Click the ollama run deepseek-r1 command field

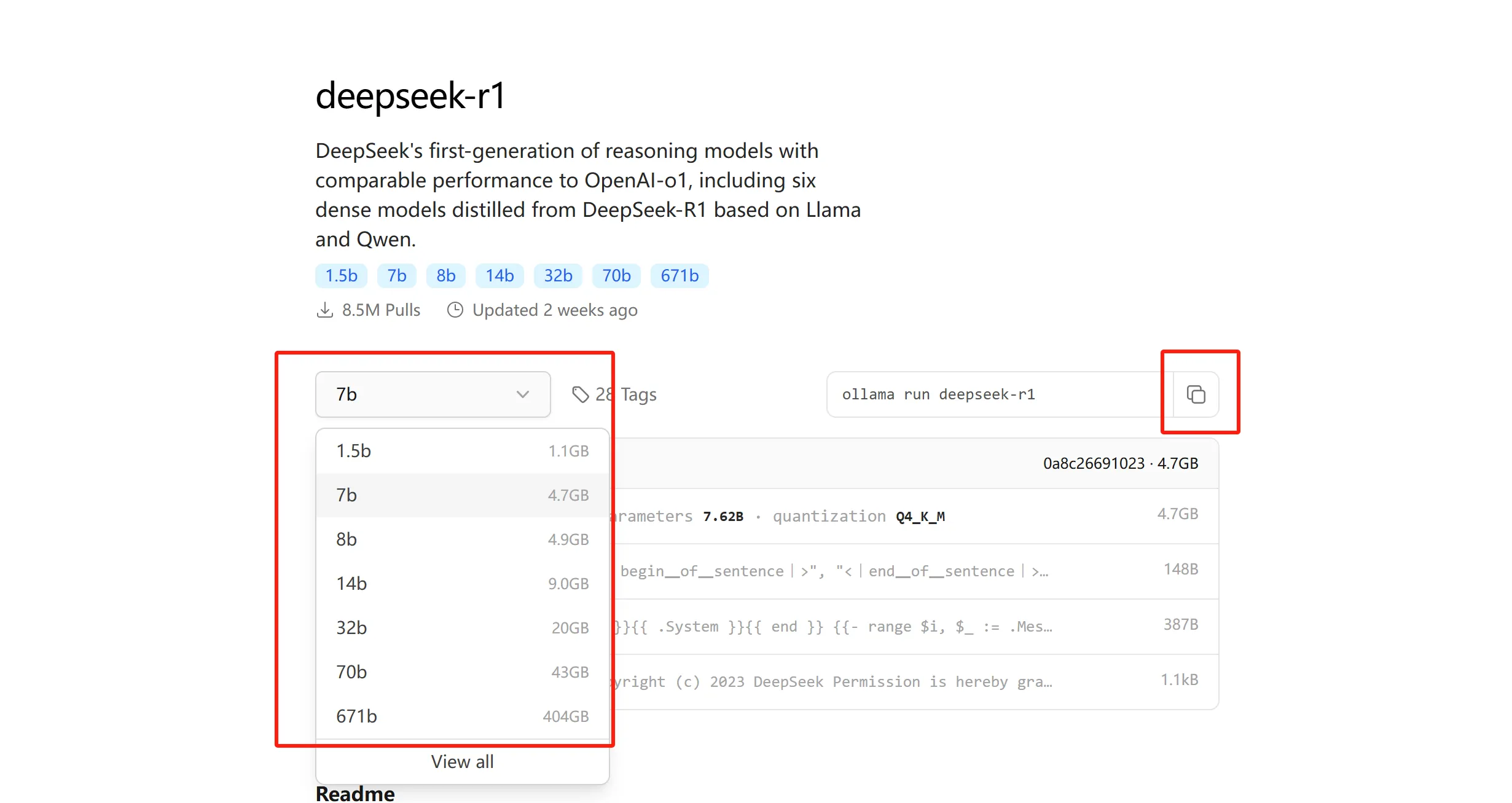pos(1000,394)
